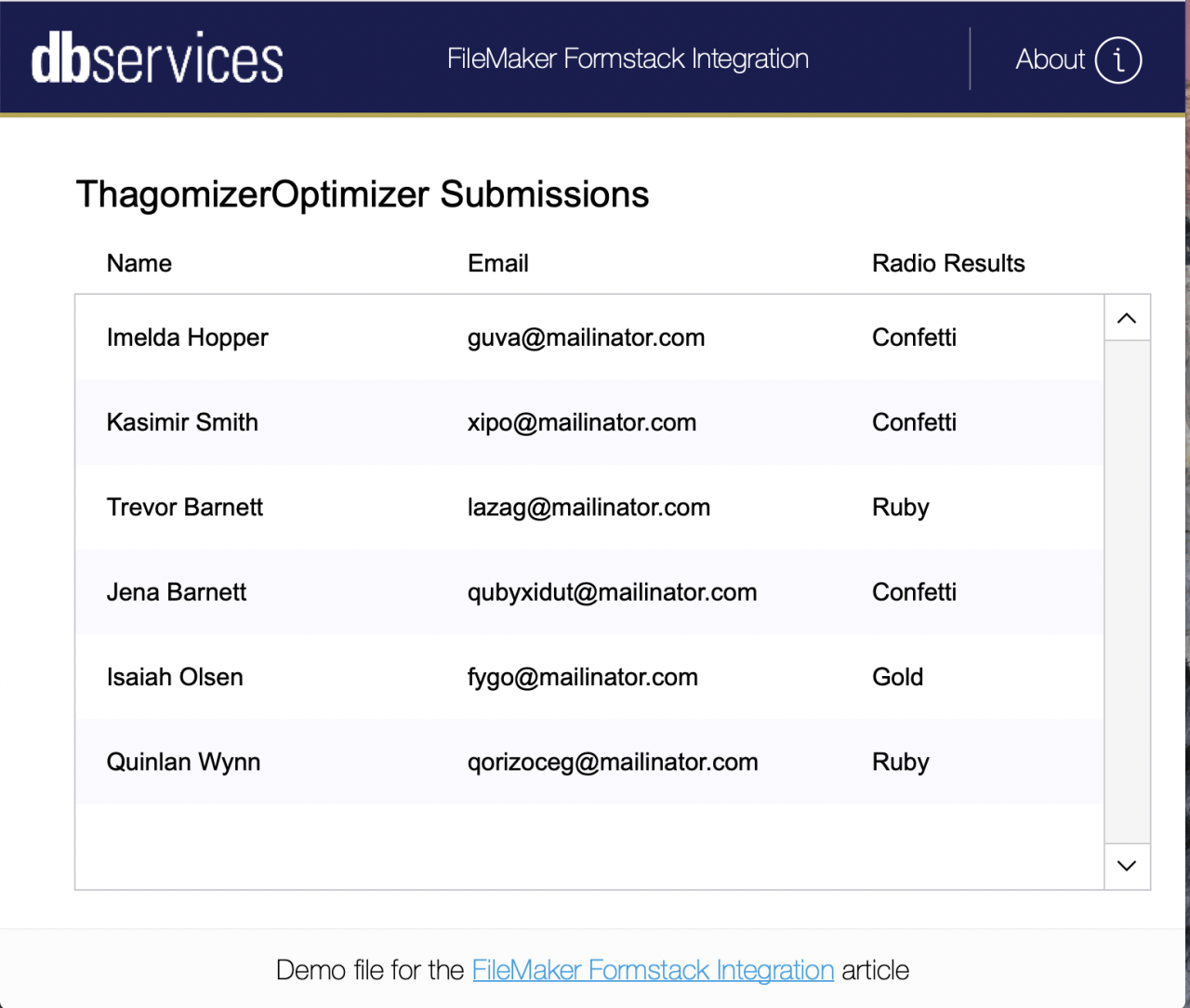1190x1008 pixels.
Task: Select the Trevor Barnett name cell
Action: [x=184, y=507]
